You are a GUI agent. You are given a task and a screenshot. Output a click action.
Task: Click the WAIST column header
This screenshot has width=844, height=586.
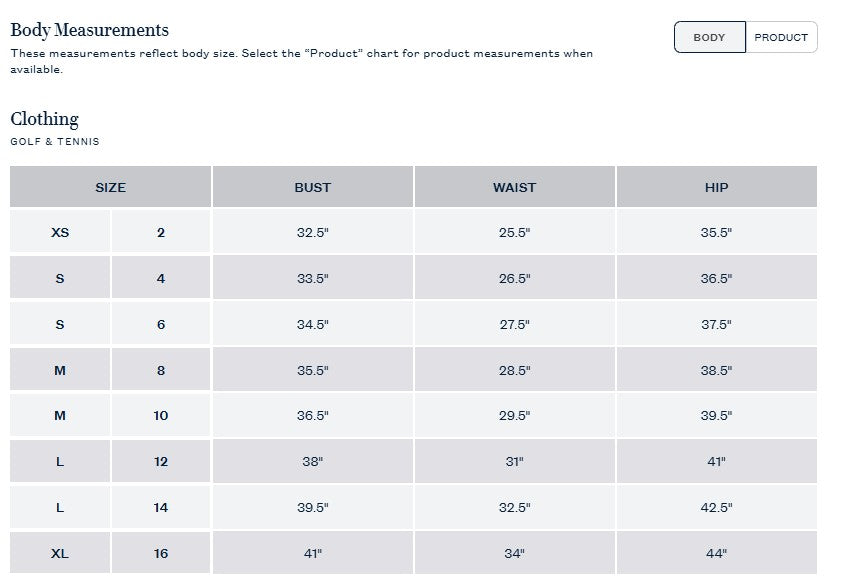pos(515,187)
